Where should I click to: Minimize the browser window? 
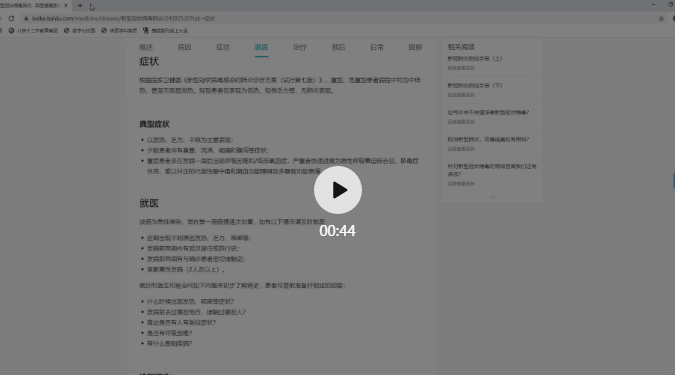653,5
